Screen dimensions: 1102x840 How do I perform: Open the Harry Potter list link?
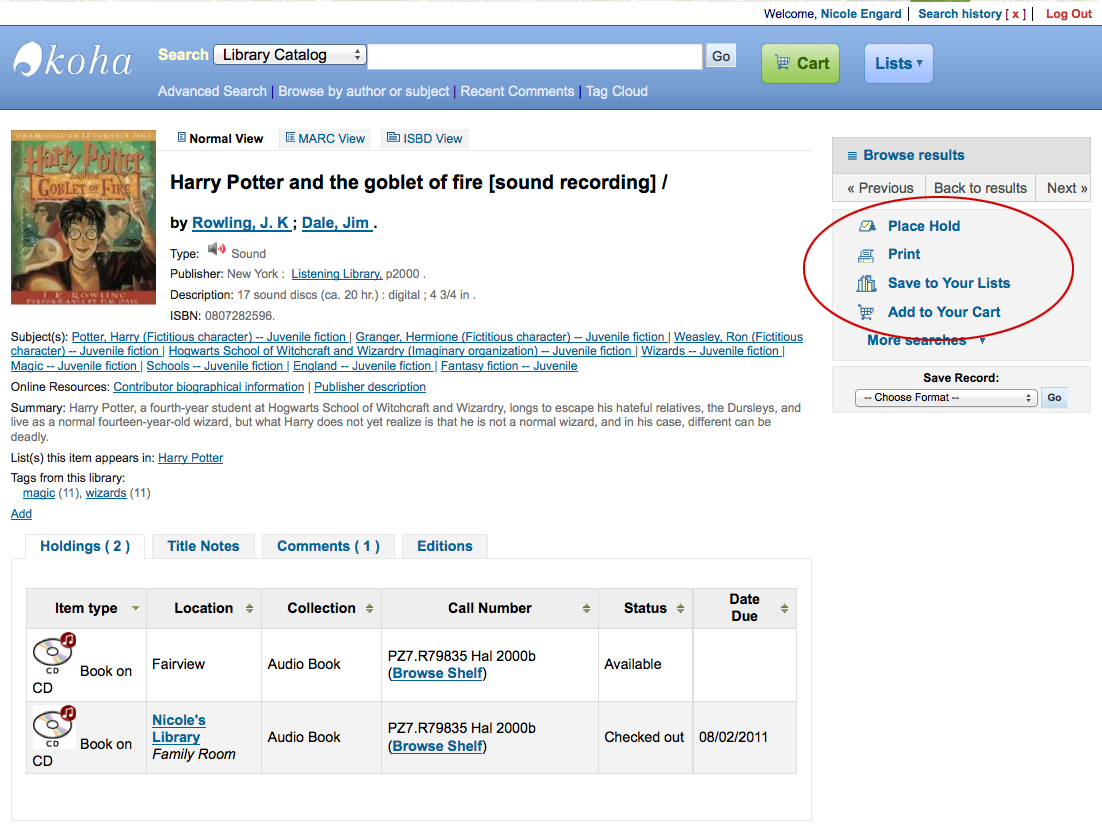pos(190,458)
